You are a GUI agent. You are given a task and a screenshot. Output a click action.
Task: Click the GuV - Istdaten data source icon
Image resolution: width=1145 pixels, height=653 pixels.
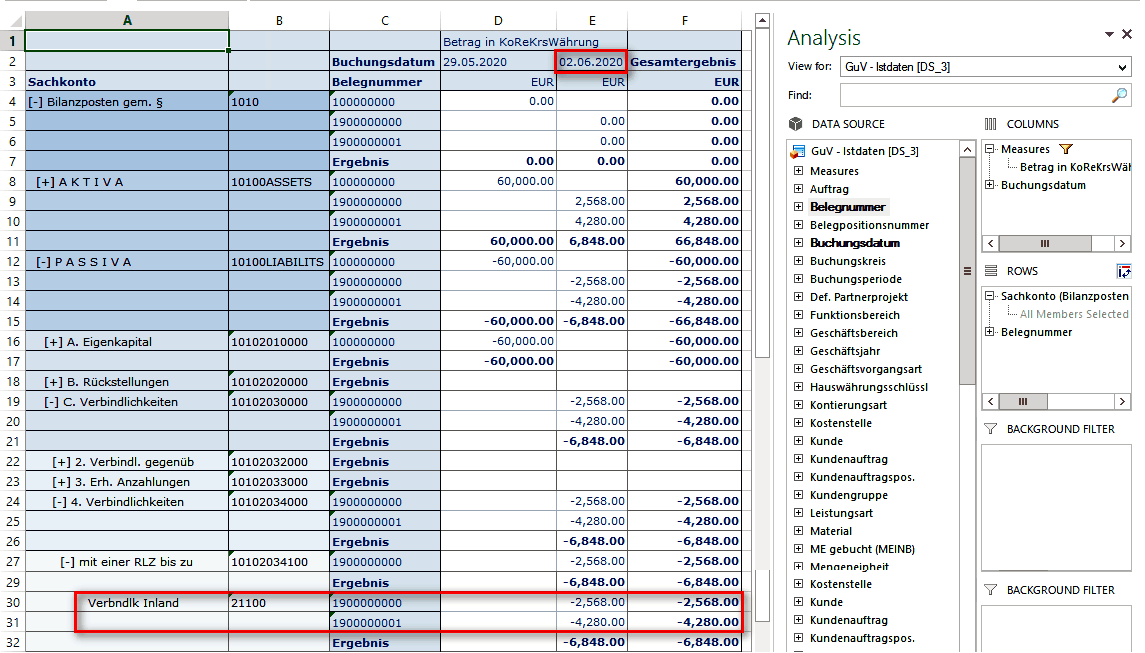[x=797, y=152]
